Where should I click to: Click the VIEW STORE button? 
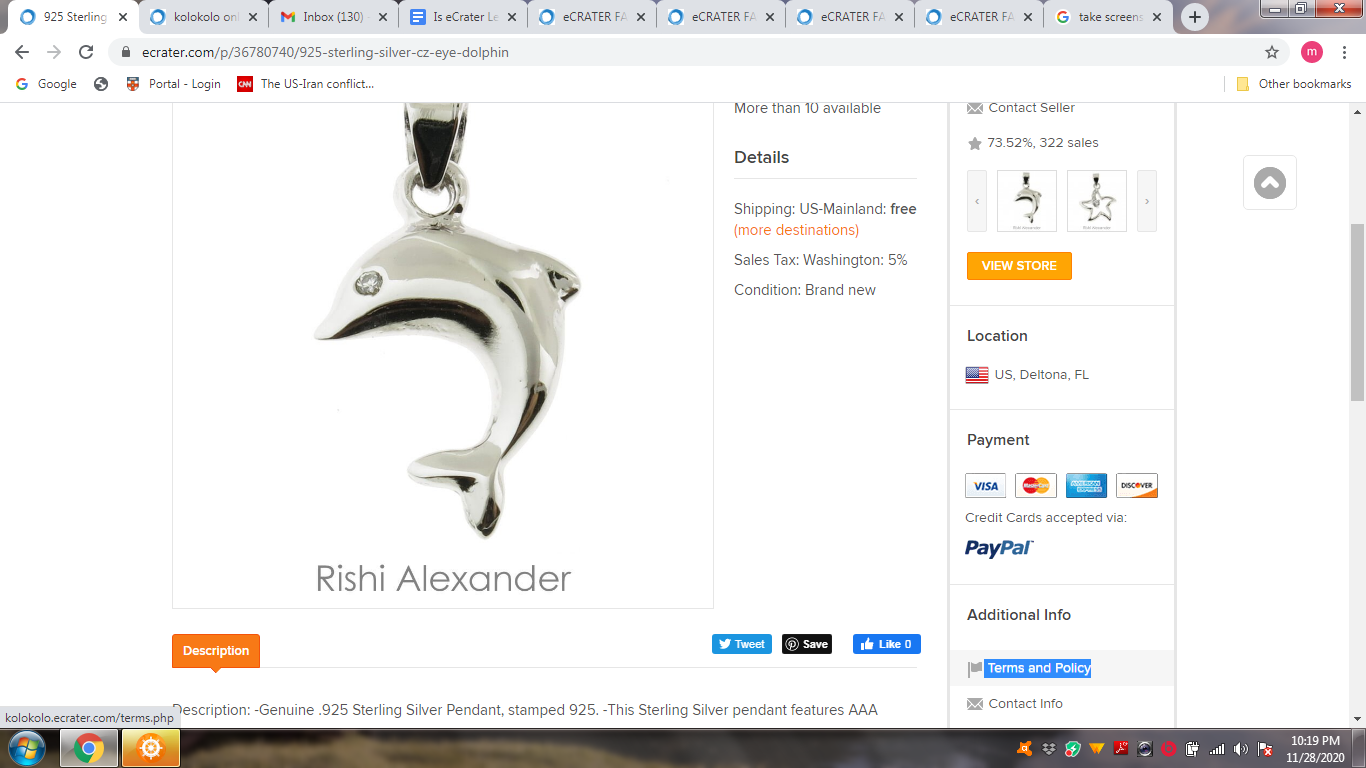(1019, 266)
